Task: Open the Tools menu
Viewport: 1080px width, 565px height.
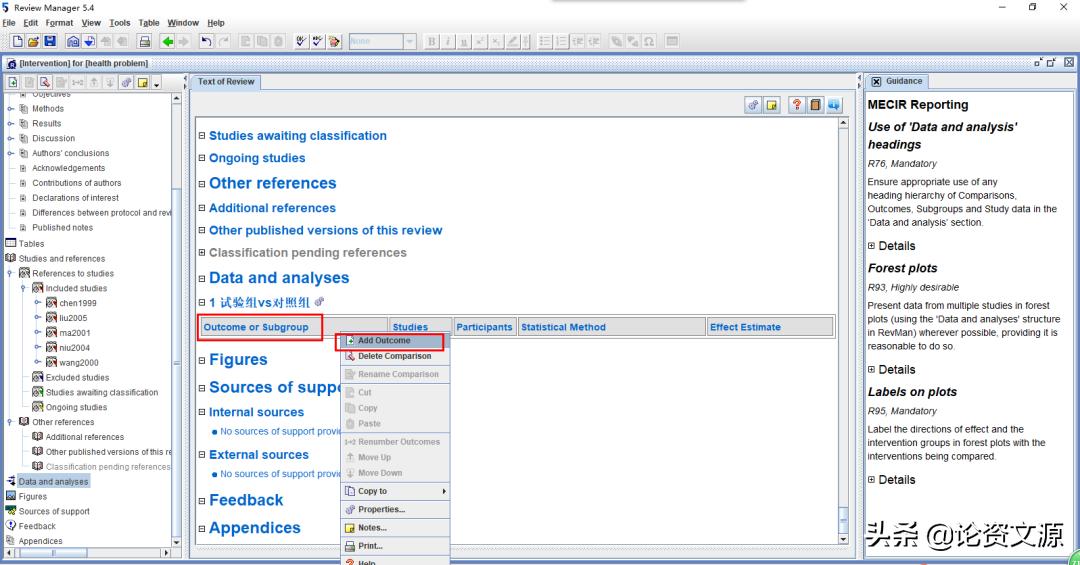Action: (120, 22)
